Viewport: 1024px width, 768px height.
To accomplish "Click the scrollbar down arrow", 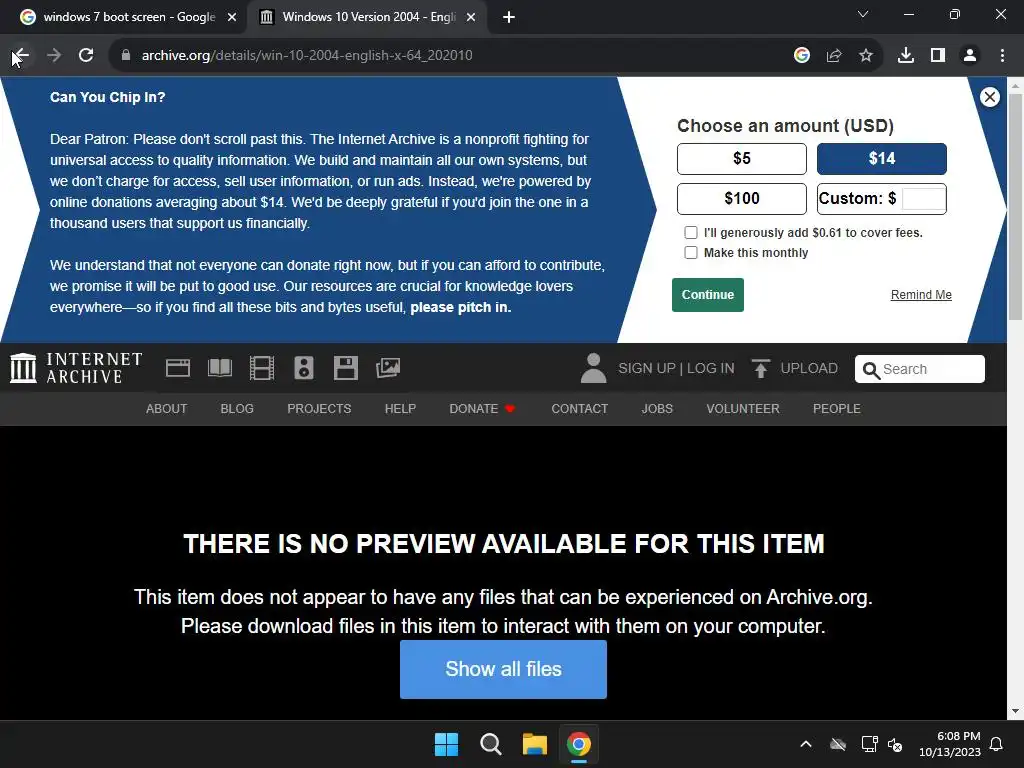I will coord(1015,711).
